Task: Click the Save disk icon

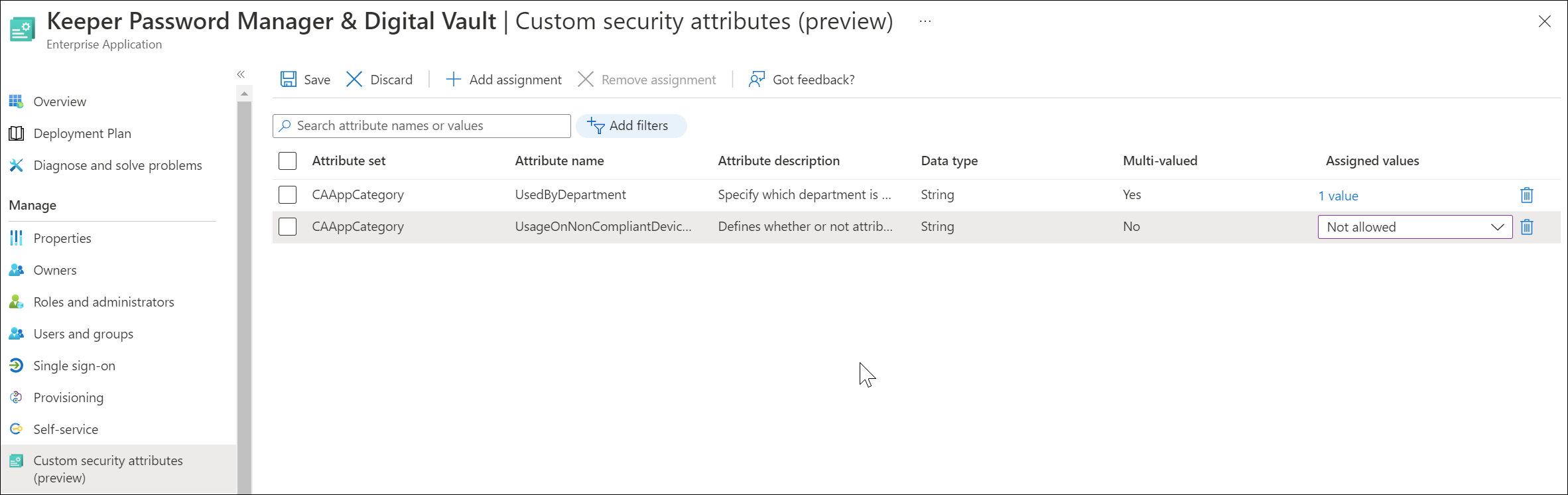Action: (x=289, y=80)
